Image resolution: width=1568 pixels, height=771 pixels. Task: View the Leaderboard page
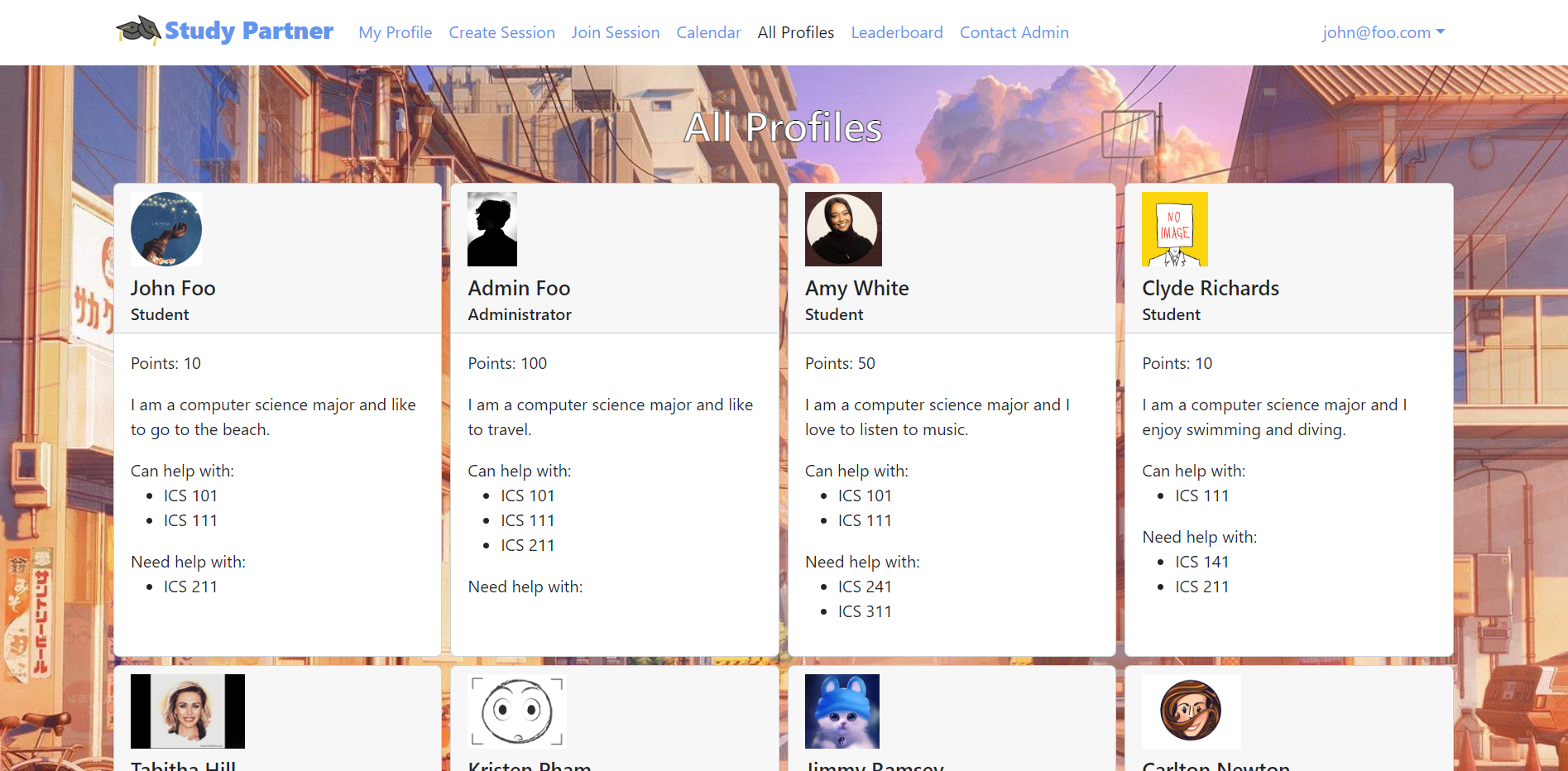(896, 32)
